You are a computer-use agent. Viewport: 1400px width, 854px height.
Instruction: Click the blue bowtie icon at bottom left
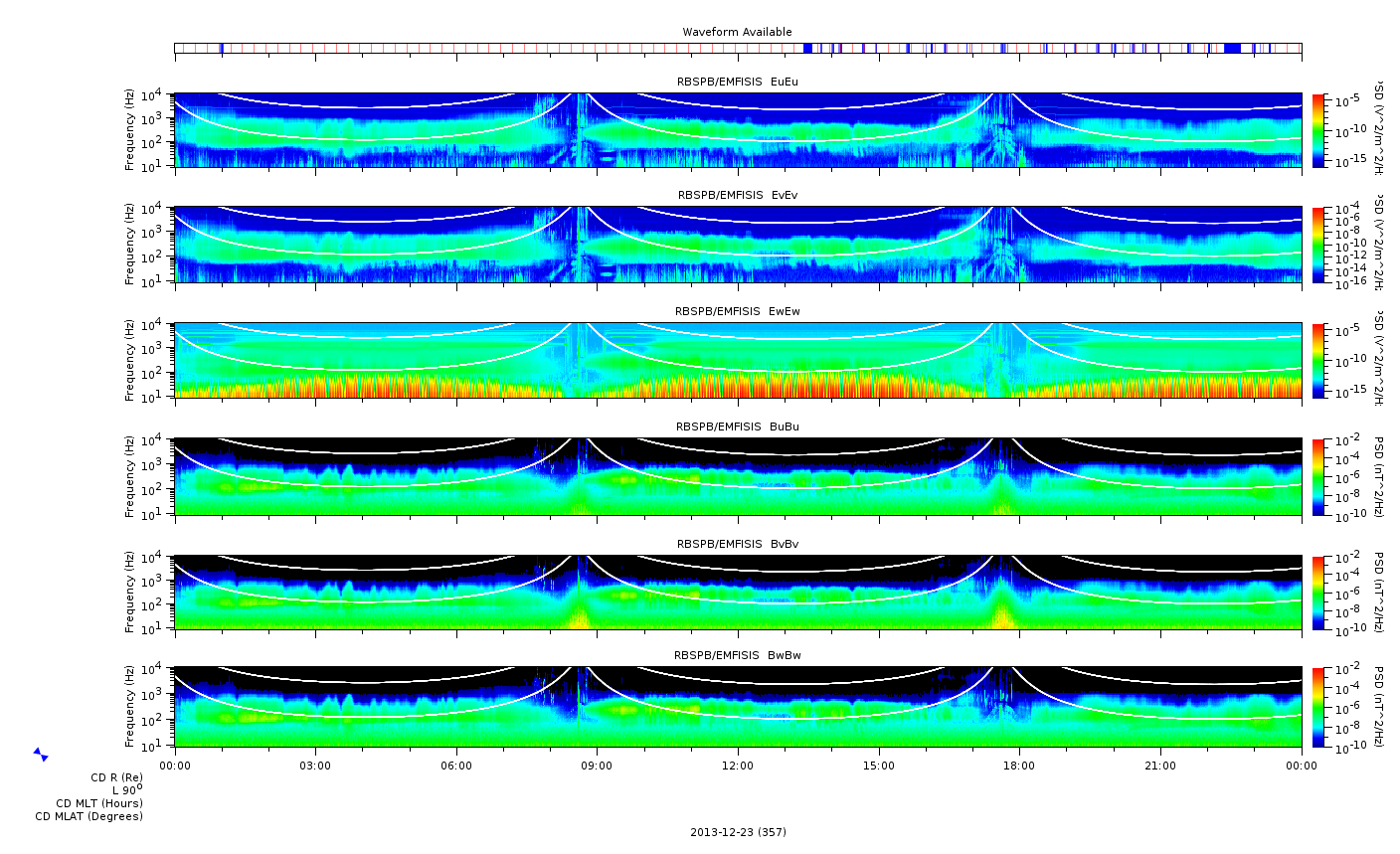pyautogui.click(x=41, y=755)
